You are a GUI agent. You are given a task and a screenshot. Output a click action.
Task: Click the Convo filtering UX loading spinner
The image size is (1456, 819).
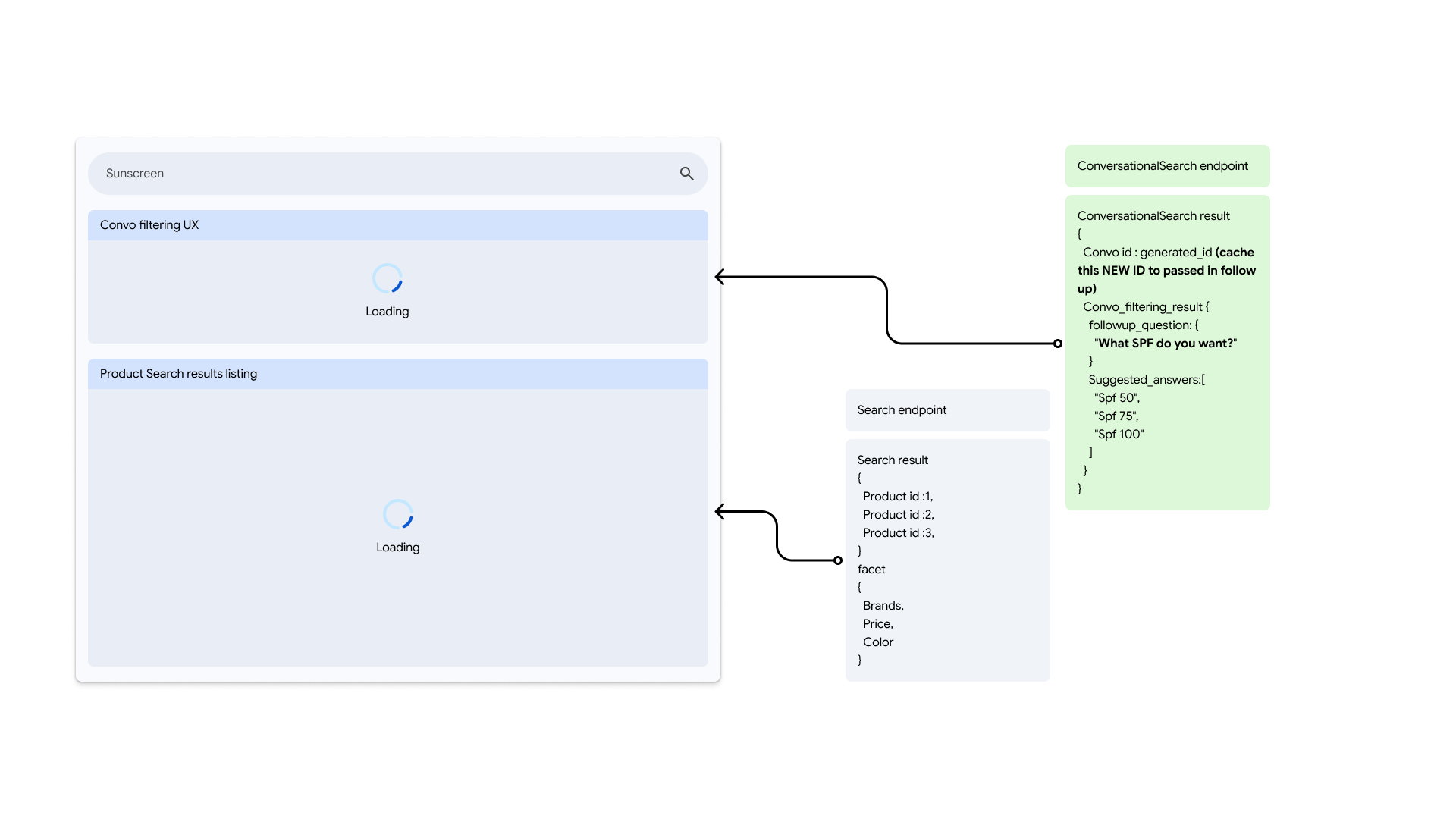(x=387, y=278)
